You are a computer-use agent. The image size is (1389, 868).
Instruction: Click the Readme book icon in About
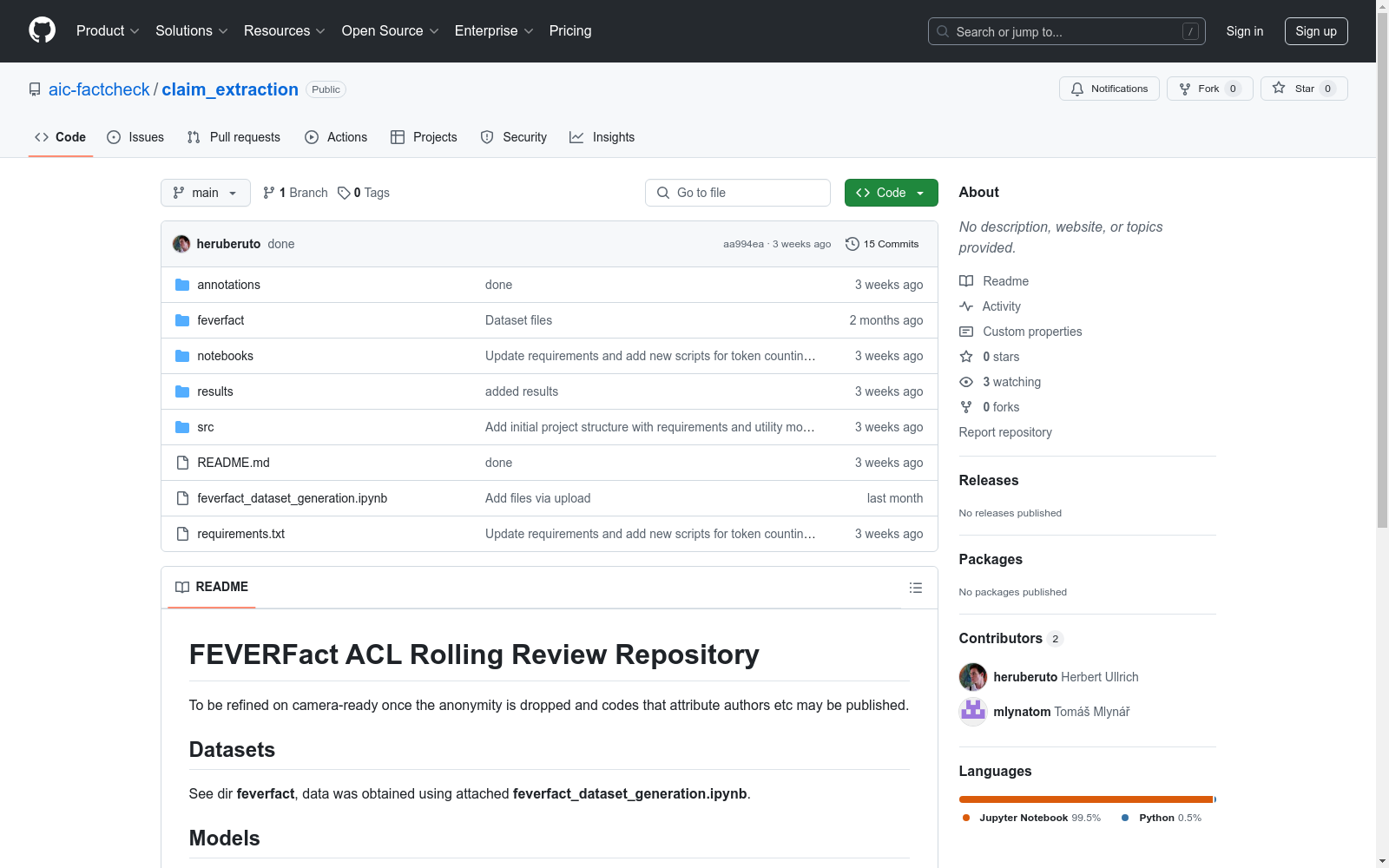point(966,281)
